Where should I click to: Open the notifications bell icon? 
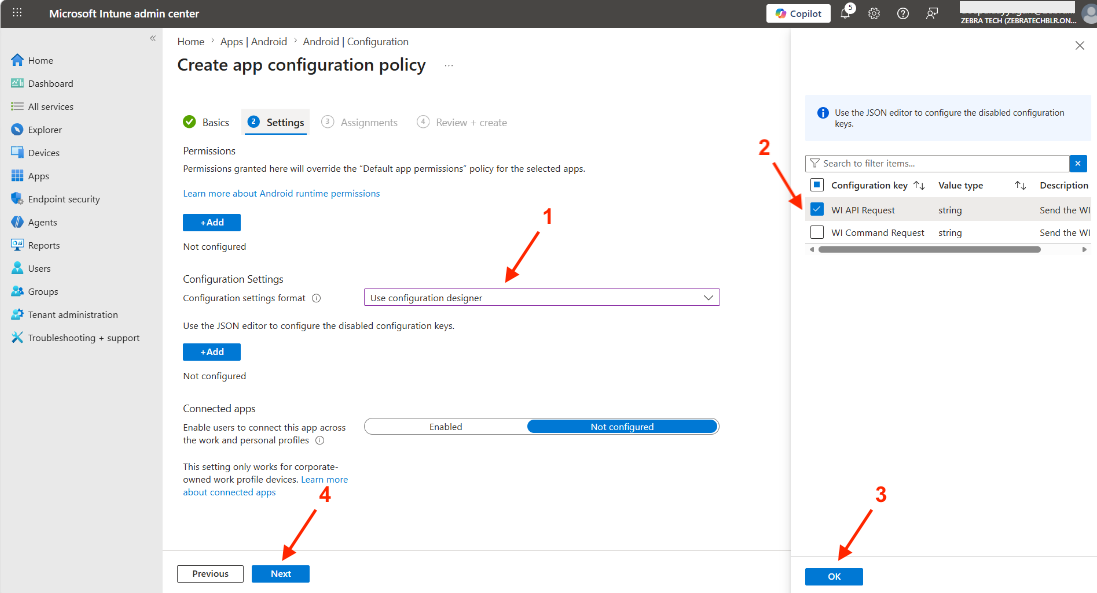tap(846, 12)
